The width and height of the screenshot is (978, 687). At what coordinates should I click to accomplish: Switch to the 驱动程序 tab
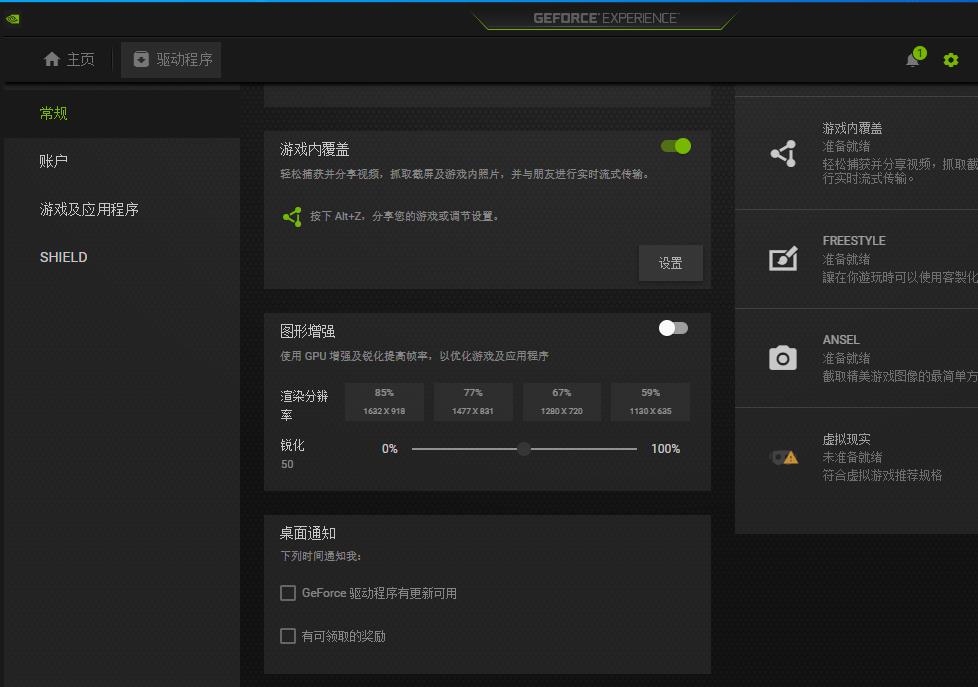[171, 59]
